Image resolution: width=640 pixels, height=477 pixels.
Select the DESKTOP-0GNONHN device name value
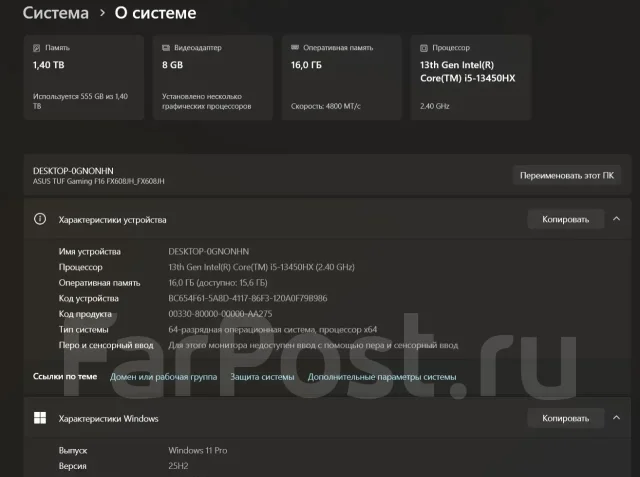coord(209,251)
